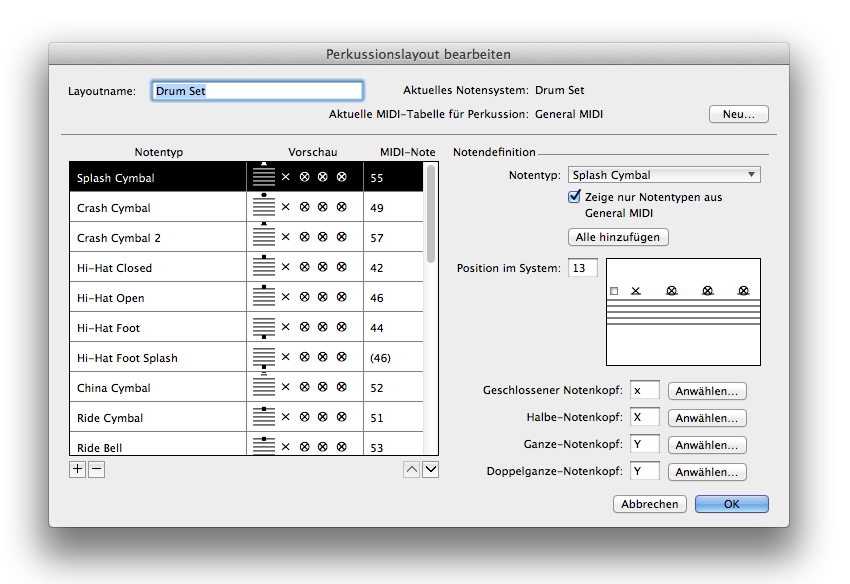Image resolution: width=850 pixels, height=584 pixels.
Task: Select the Hi-Hat Foot row
Action: (x=246, y=327)
